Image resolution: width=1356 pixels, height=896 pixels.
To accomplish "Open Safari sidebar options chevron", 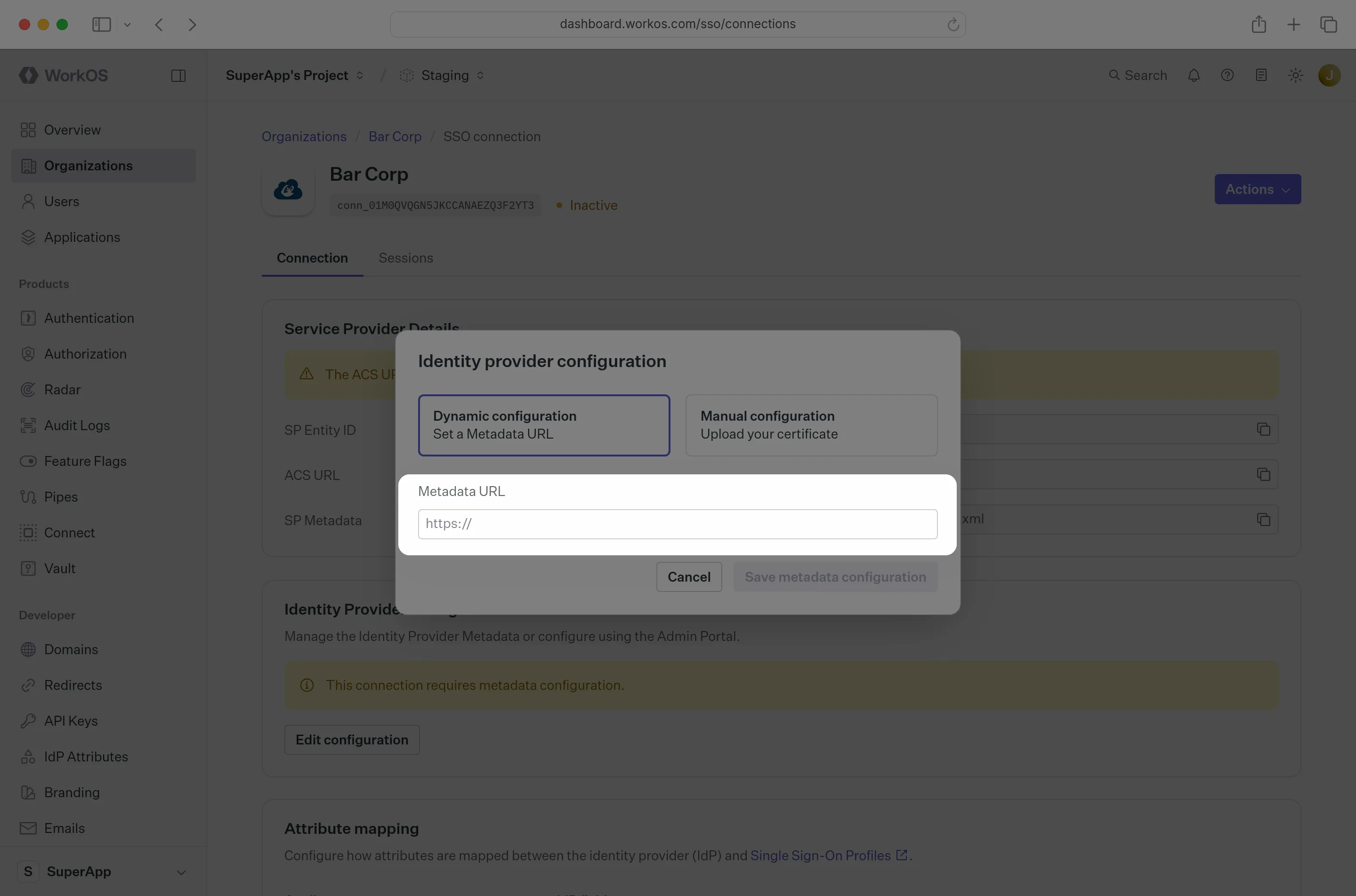I will click(x=128, y=24).
